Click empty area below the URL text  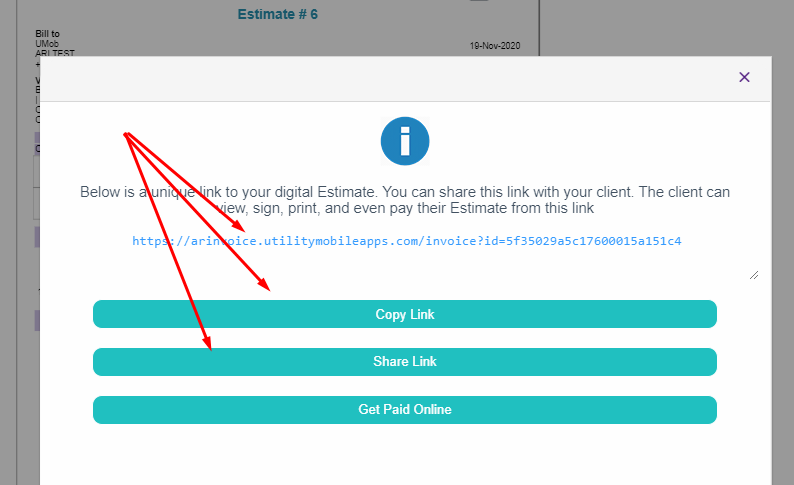point(406,264)
